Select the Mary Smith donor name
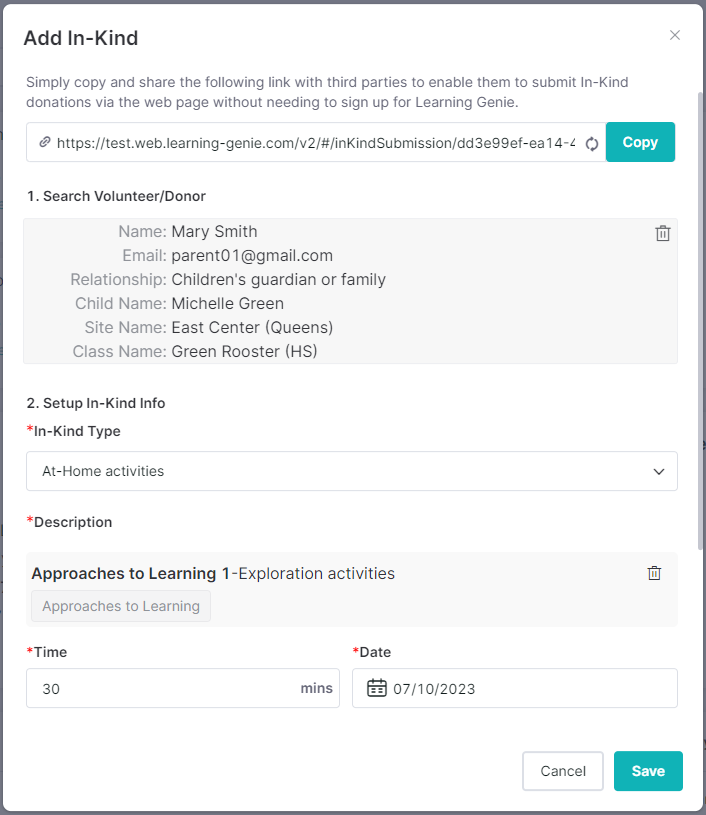 coord(214,231)
